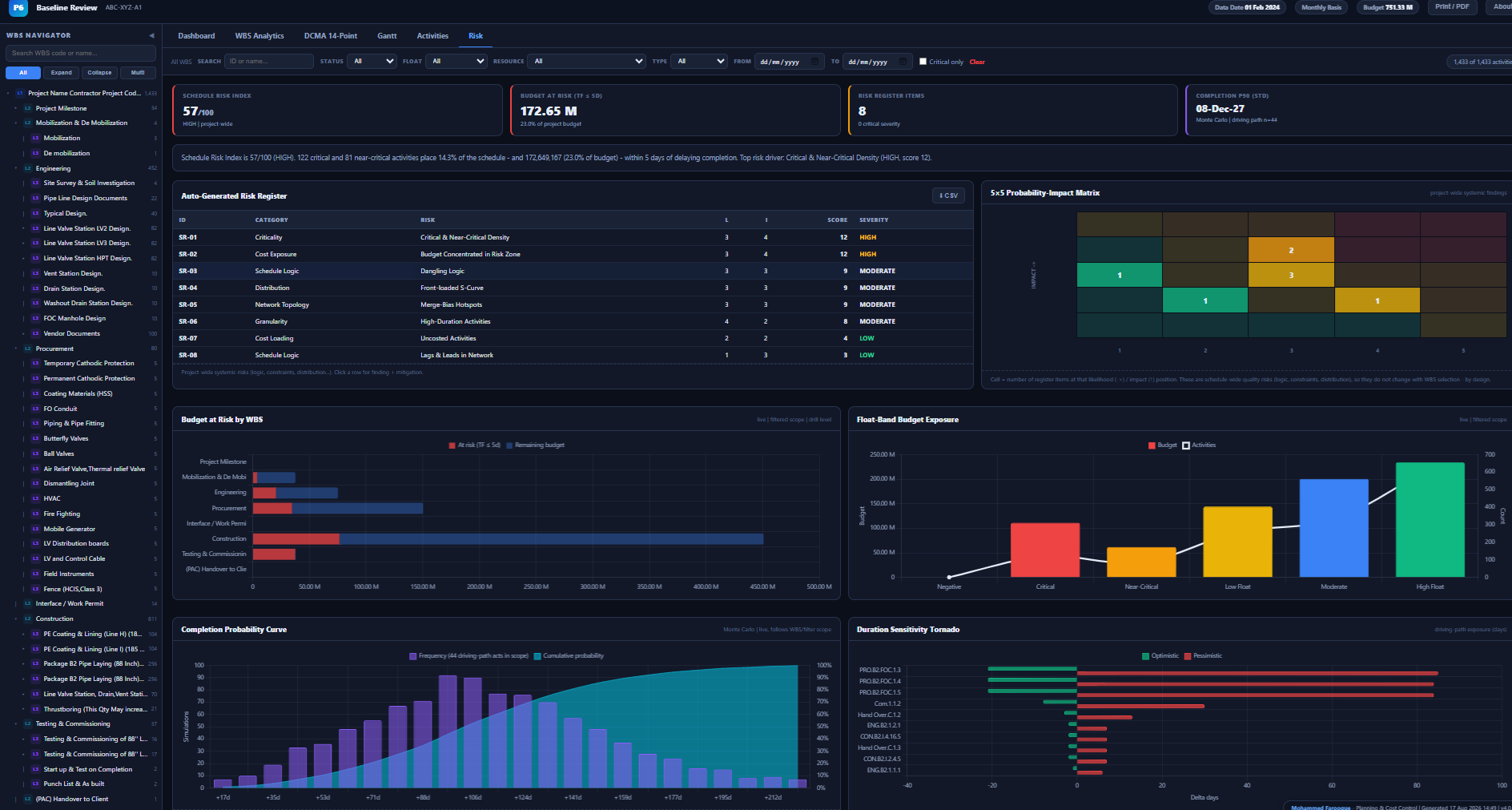Viewport: 1512px width, 810px height.
Task: Open the RESOURCE filter dropdown
Action: tap(588, 61)
